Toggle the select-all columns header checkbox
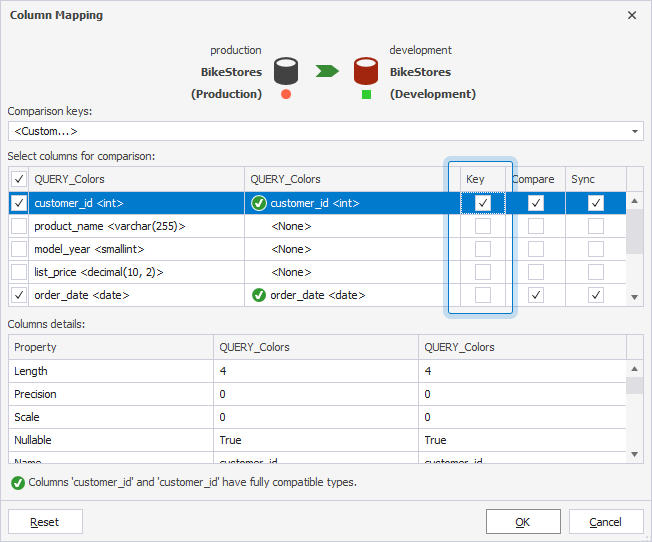This screenshot has height=542, width=652. (19, 179)
